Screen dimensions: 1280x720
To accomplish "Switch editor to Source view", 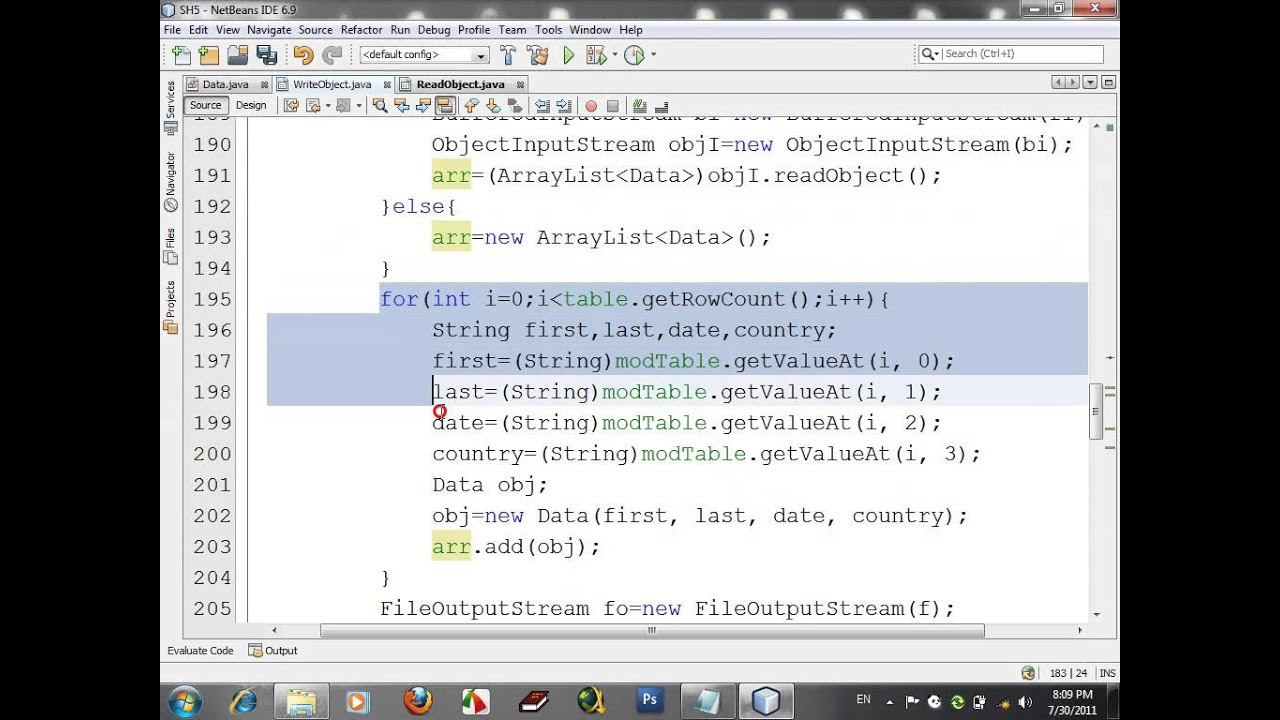I will coord(205,105).
